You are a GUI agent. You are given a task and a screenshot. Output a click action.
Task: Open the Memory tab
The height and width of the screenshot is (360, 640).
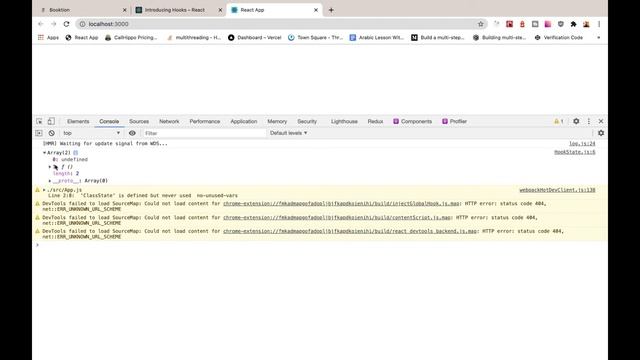coord(277,121)
